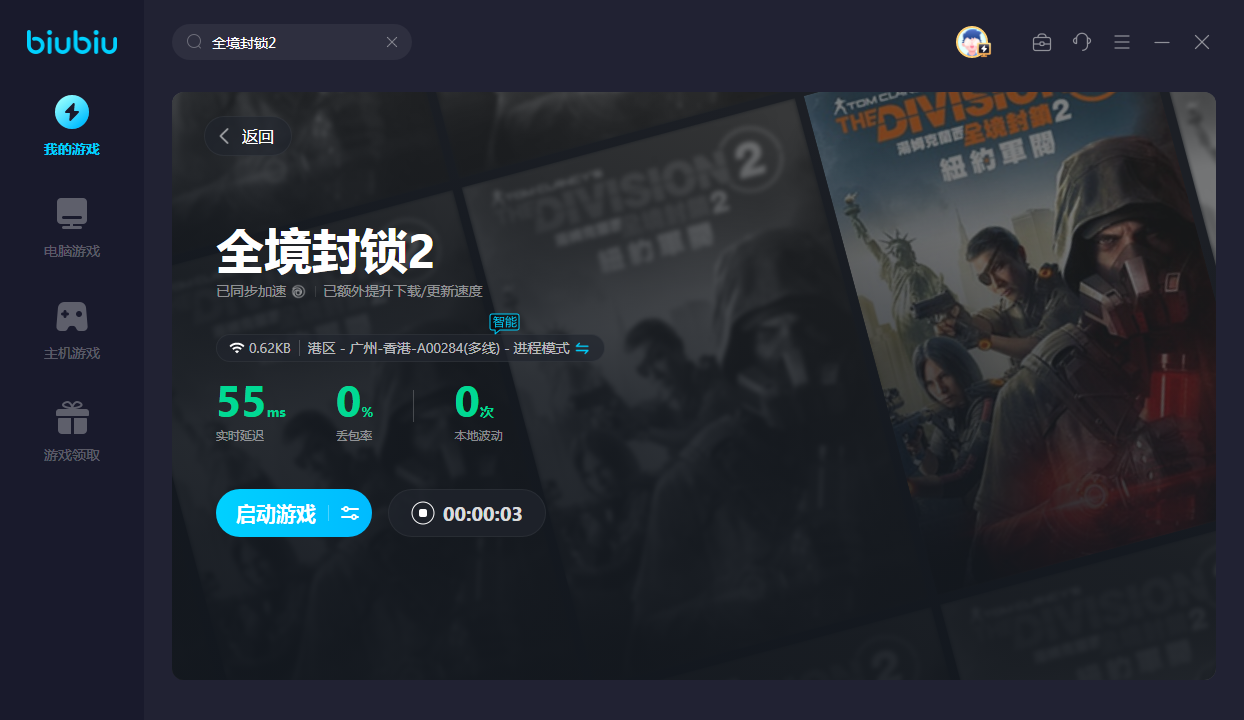Viewport: 1244px width, 720px height.
Task: Open customer support headset icon
Action: (1082, 42)
